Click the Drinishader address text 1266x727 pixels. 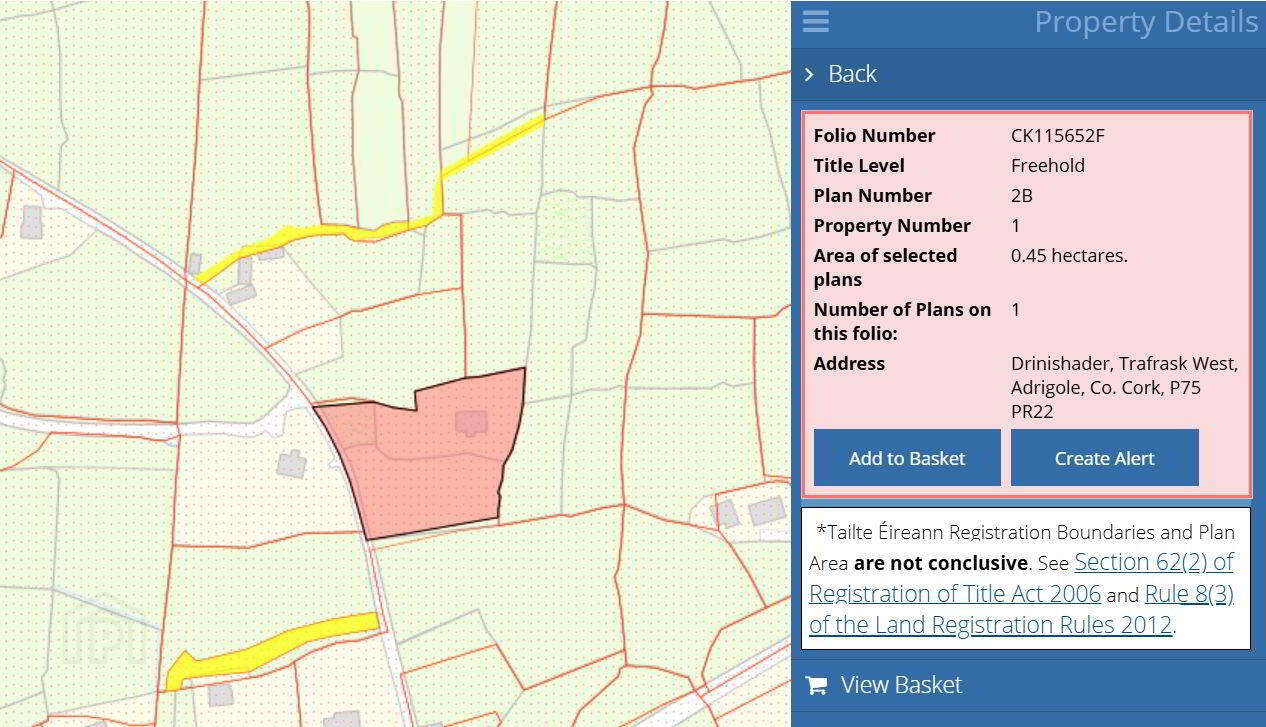click(x=1124, y=387)
